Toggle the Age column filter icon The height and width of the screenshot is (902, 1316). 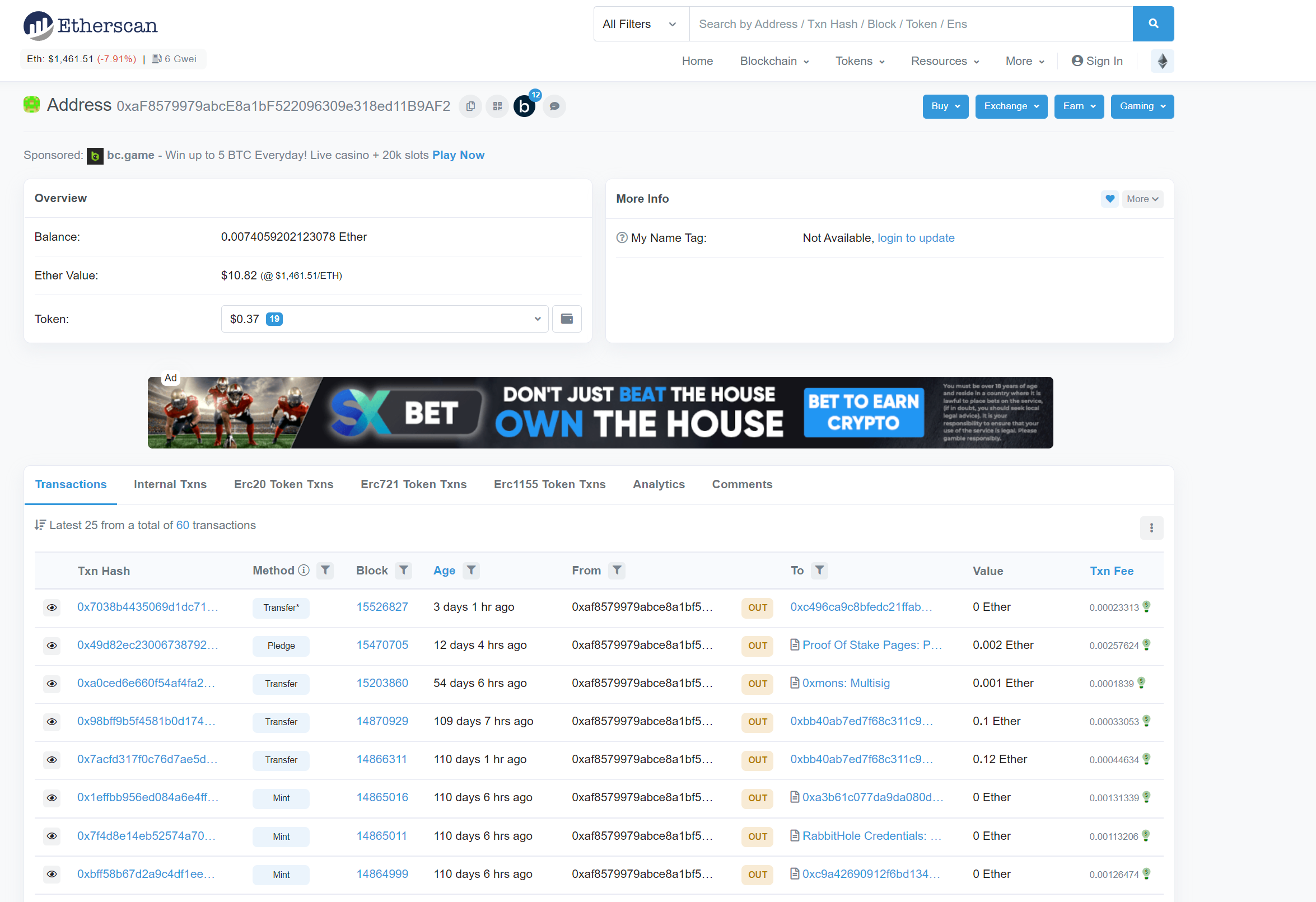[x=470, y=571]
